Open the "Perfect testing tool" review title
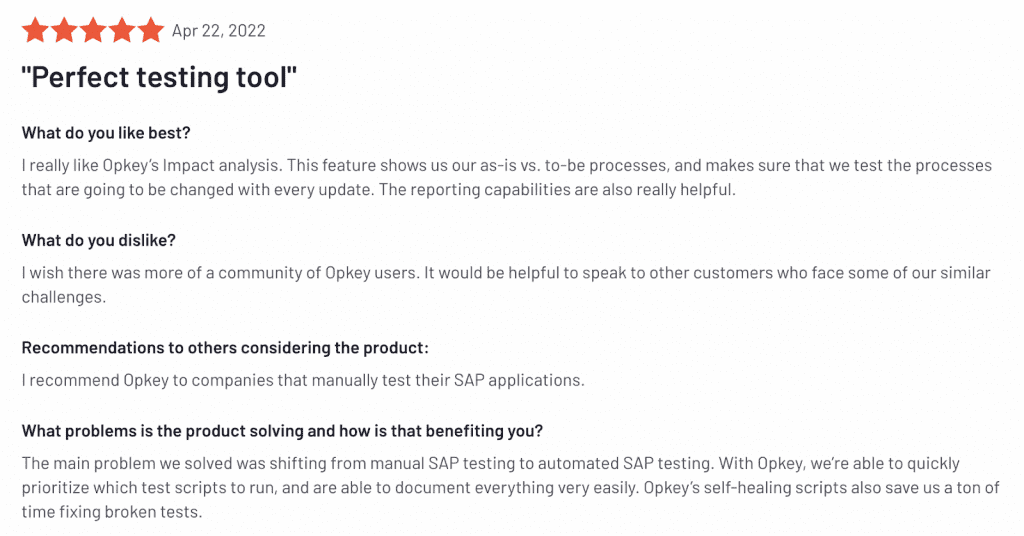 [160, 78]
